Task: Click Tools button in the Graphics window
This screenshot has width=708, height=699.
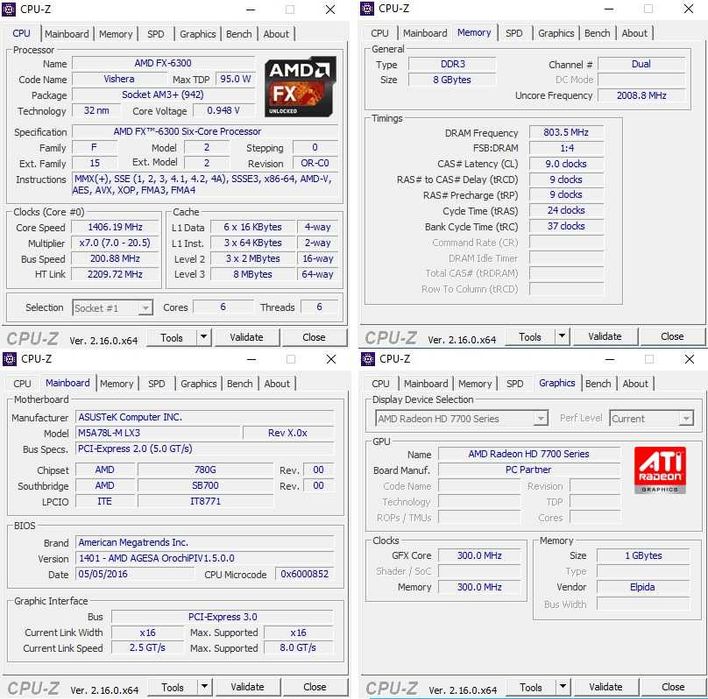Action: click(x=531, y=687)
